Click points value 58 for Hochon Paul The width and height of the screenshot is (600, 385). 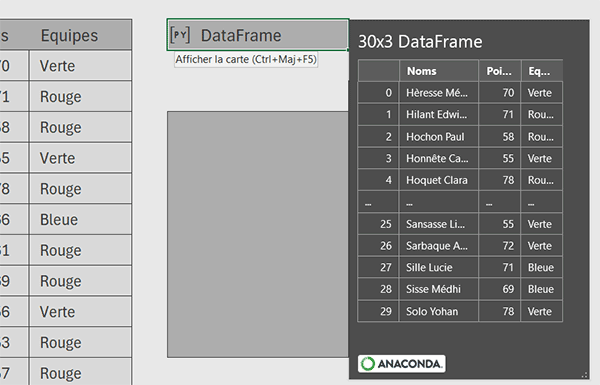(x=499, y=137)
